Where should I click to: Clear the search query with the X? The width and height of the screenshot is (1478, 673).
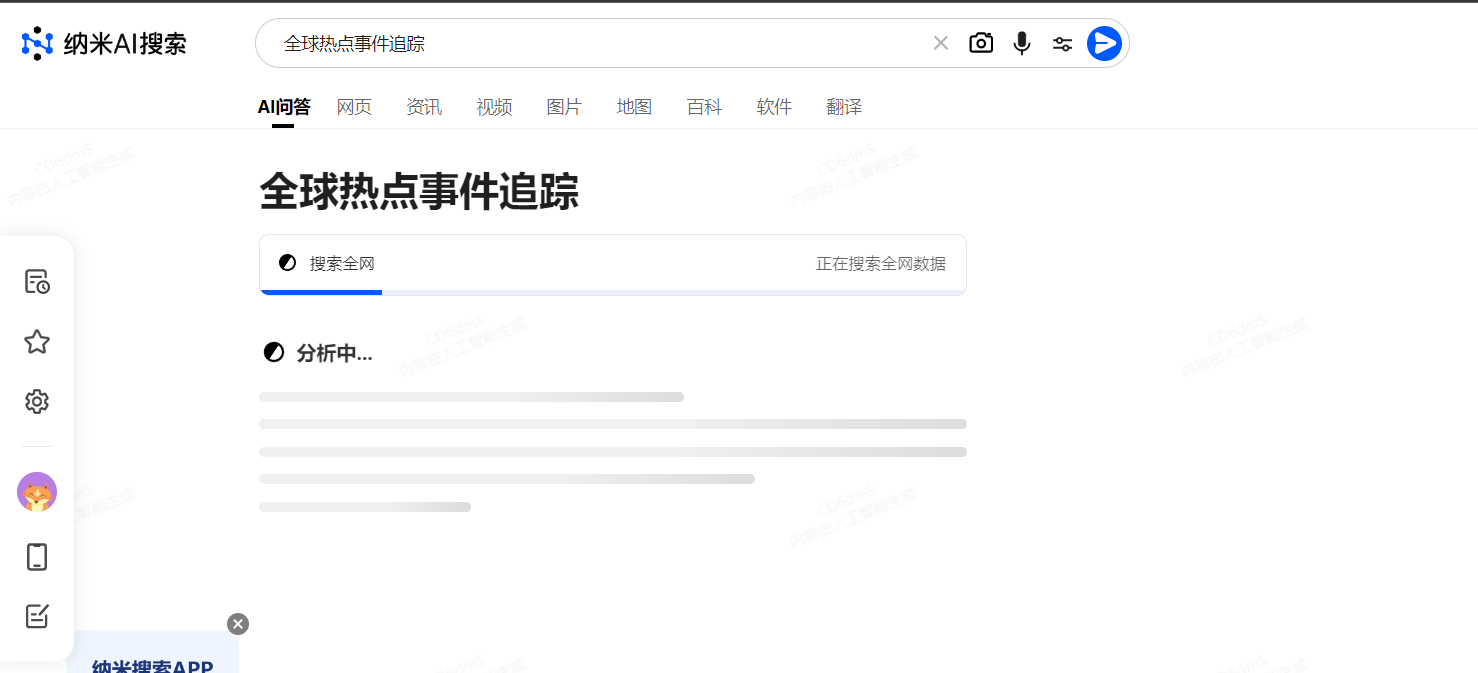click(x=940, y=42)
